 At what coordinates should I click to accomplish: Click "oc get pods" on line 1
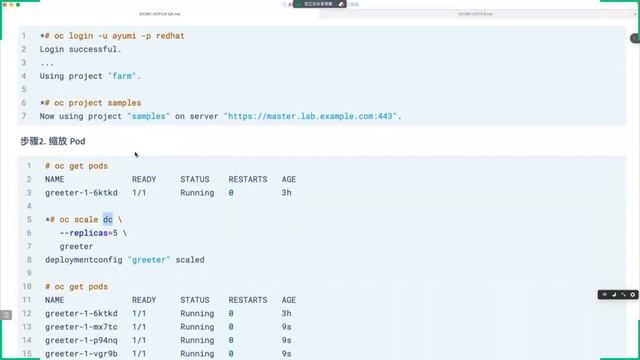(81, 166)
